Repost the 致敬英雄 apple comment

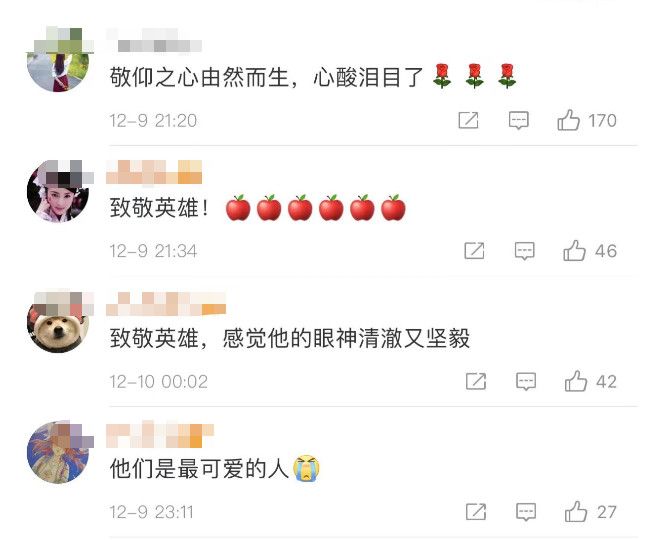click(474, 251)
